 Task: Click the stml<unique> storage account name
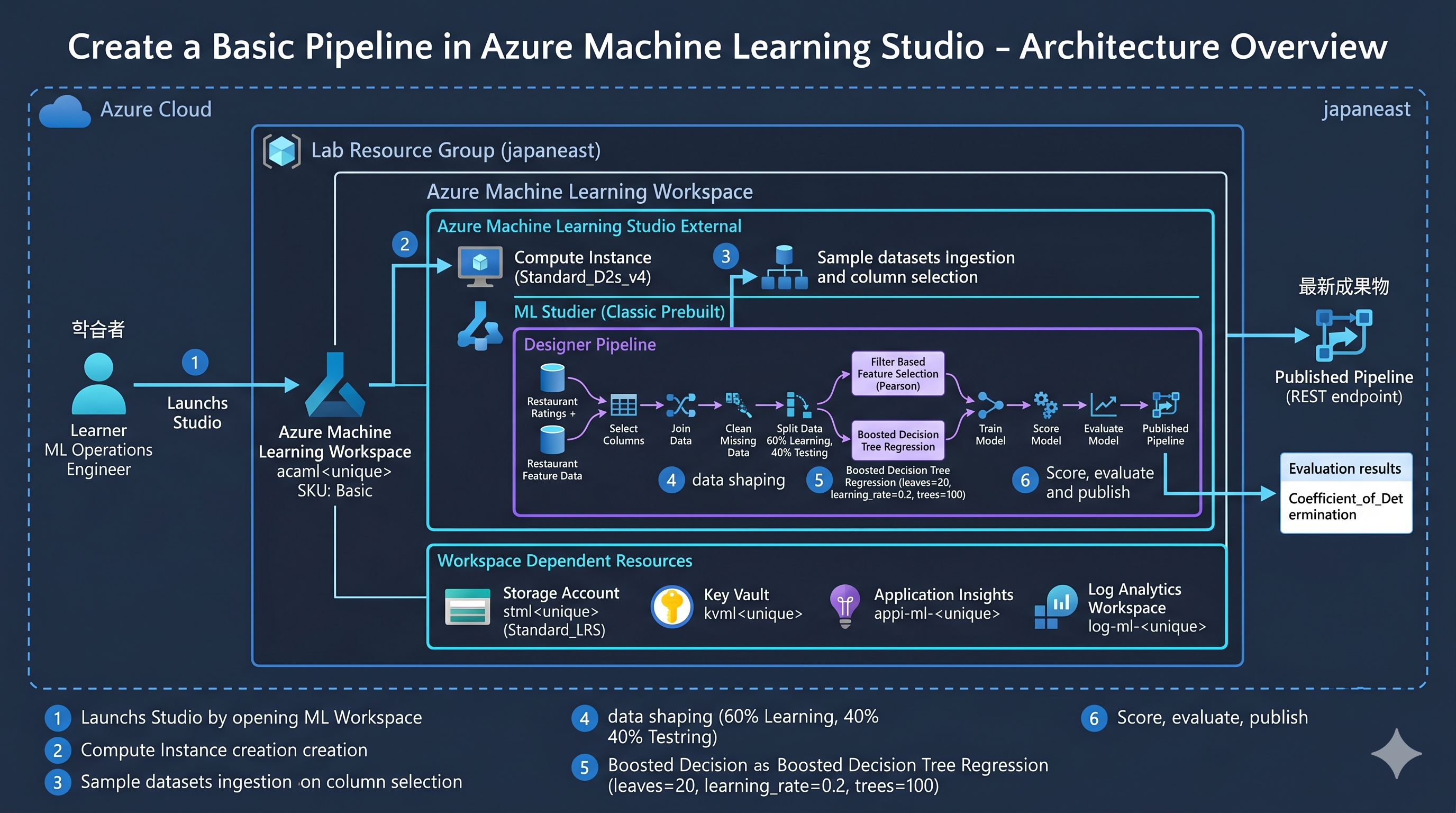coord(551,612)
